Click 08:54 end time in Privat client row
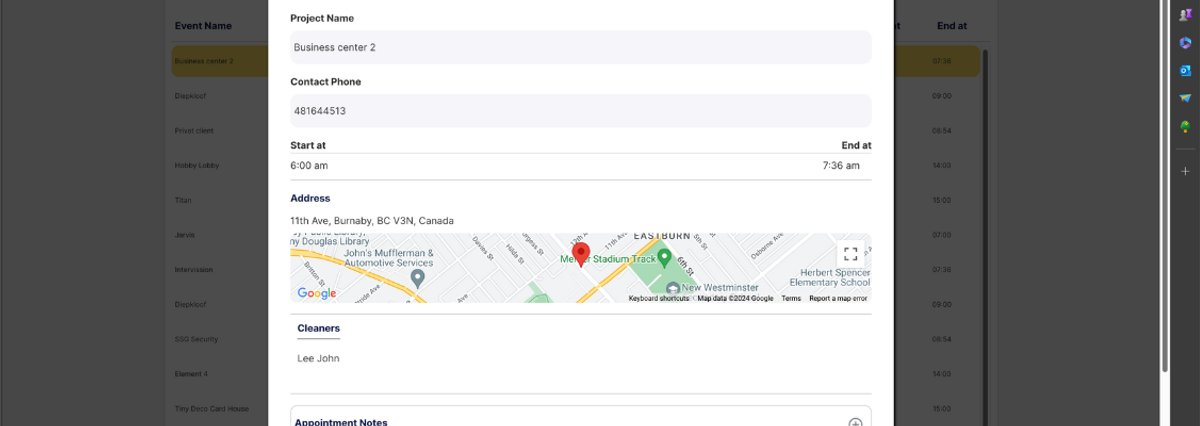The width and height of the screenshot is (1200, 426). click(941, 131)
